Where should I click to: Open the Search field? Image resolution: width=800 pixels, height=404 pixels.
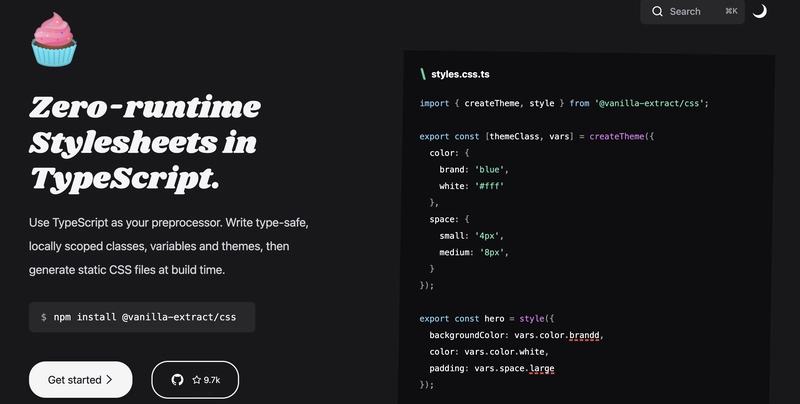point(692,11)
